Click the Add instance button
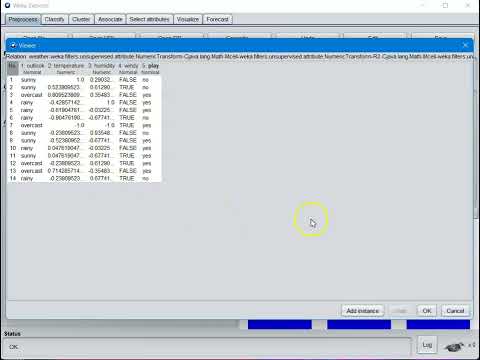 363,311
